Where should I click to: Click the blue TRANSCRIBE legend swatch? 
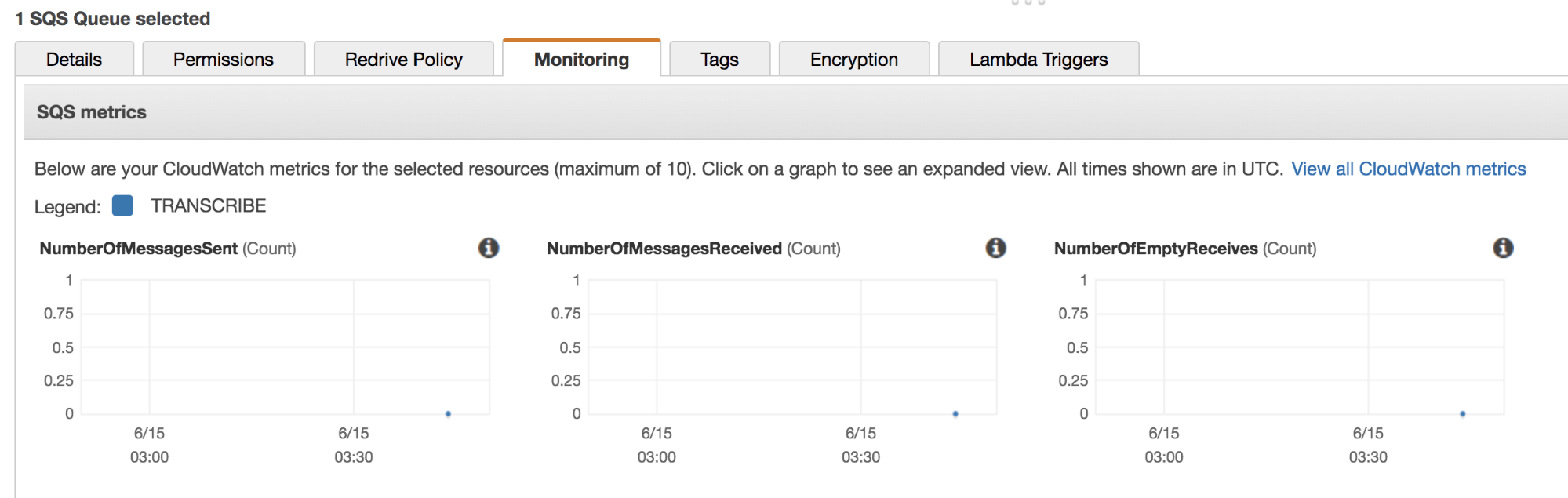[122, 205]
